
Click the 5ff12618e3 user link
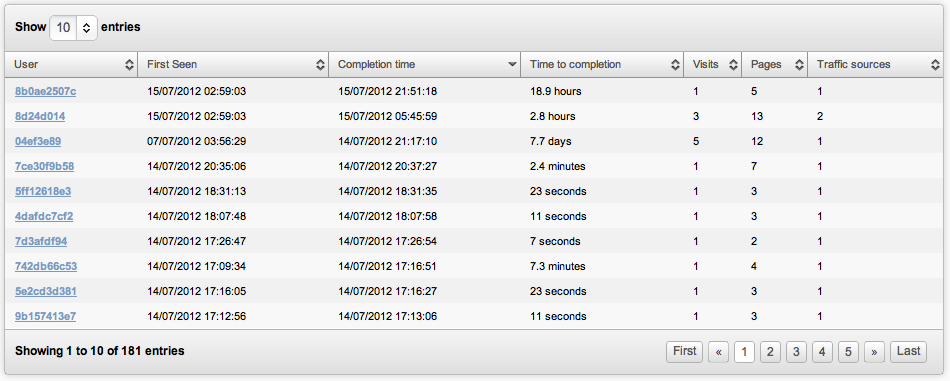tap(43, 191)
